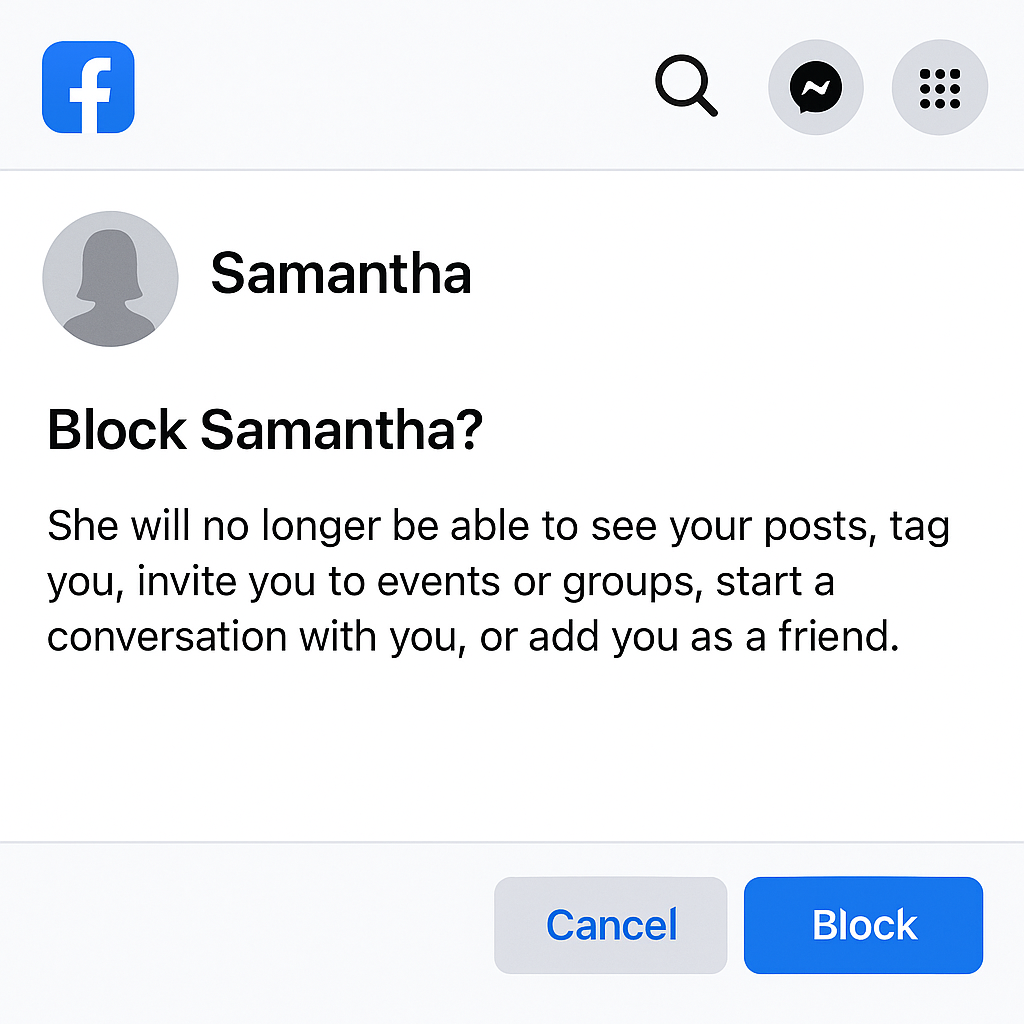1024x1024 pixels.
Task: Open search with the magnifying glass
Action: pos(685,86)
